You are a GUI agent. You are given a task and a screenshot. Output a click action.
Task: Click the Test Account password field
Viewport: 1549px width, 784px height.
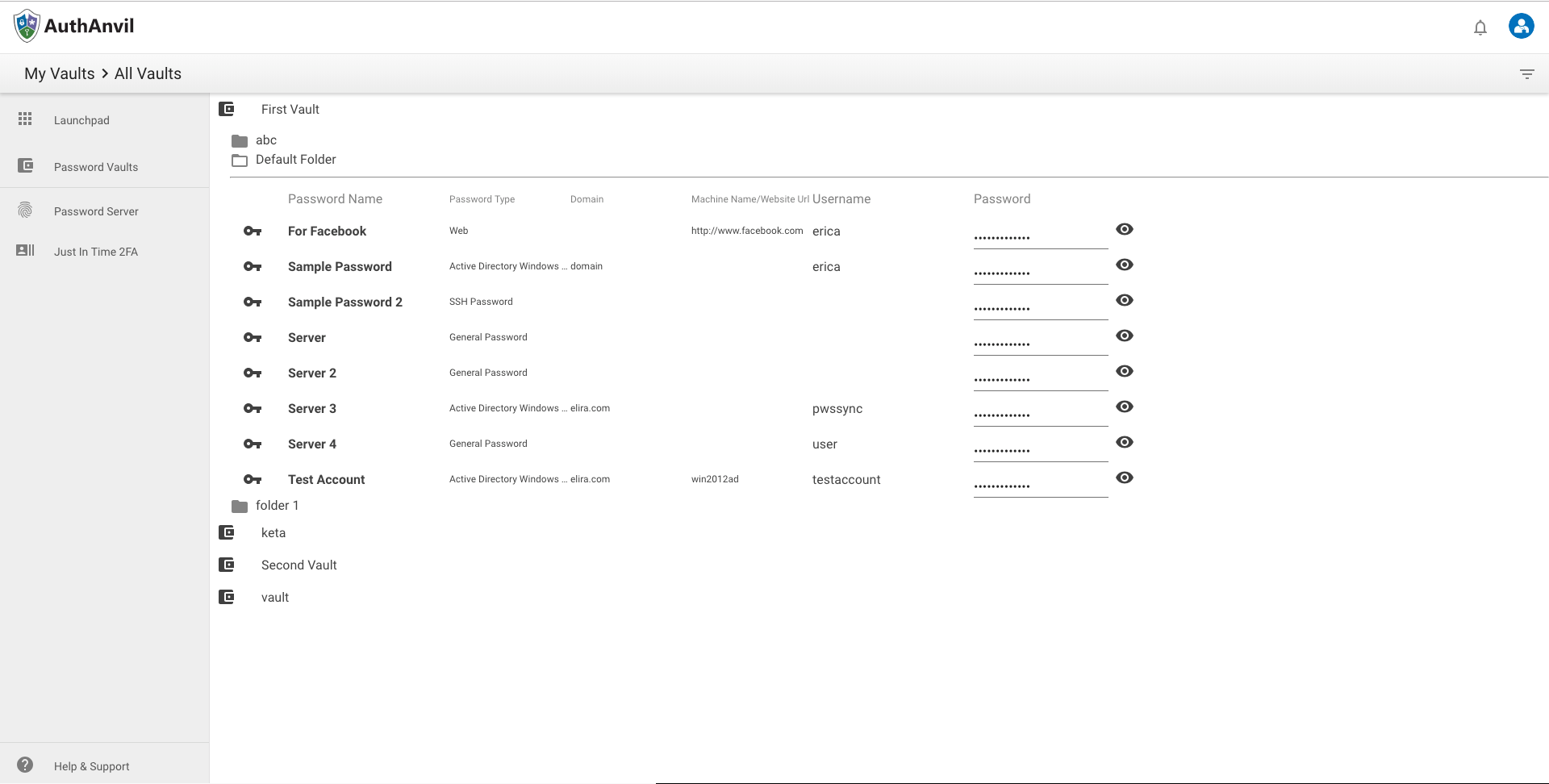coord(1041,486)
